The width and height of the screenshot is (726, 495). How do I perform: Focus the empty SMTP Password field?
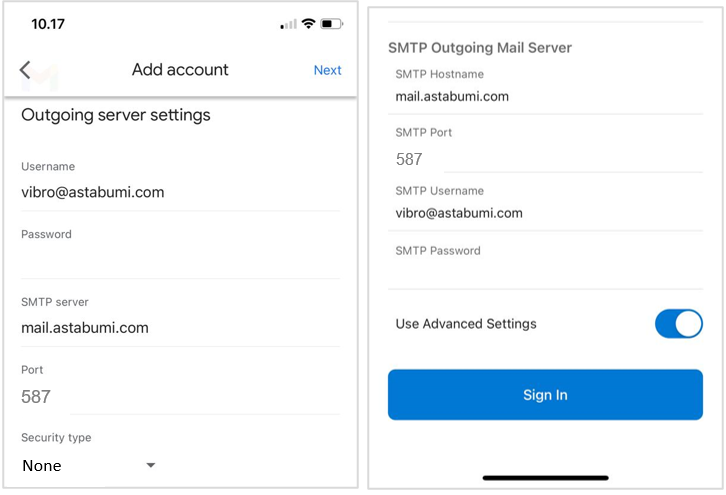(x=545, y=273)
